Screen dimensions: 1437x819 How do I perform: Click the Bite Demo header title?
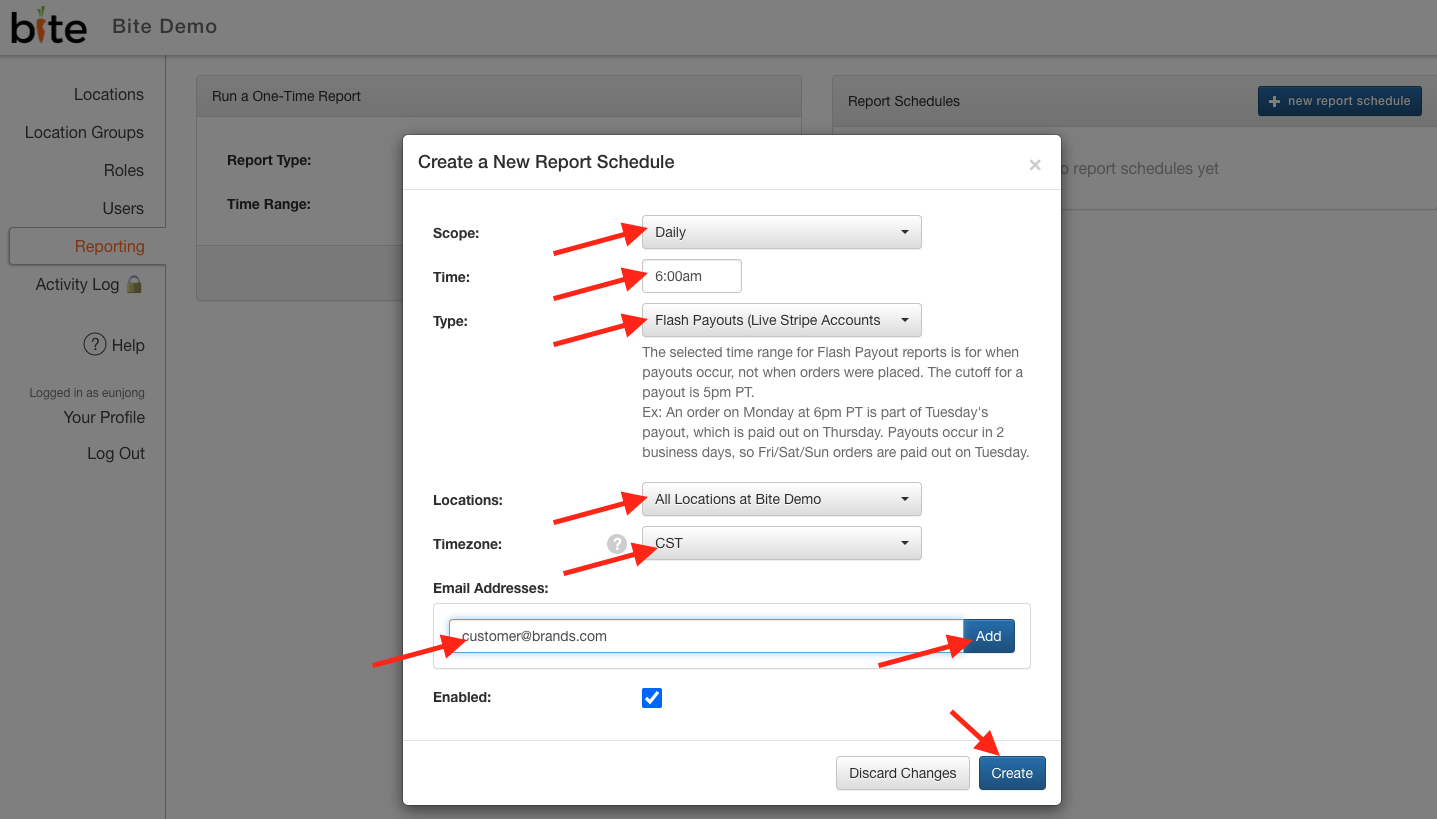click(165, 26)
